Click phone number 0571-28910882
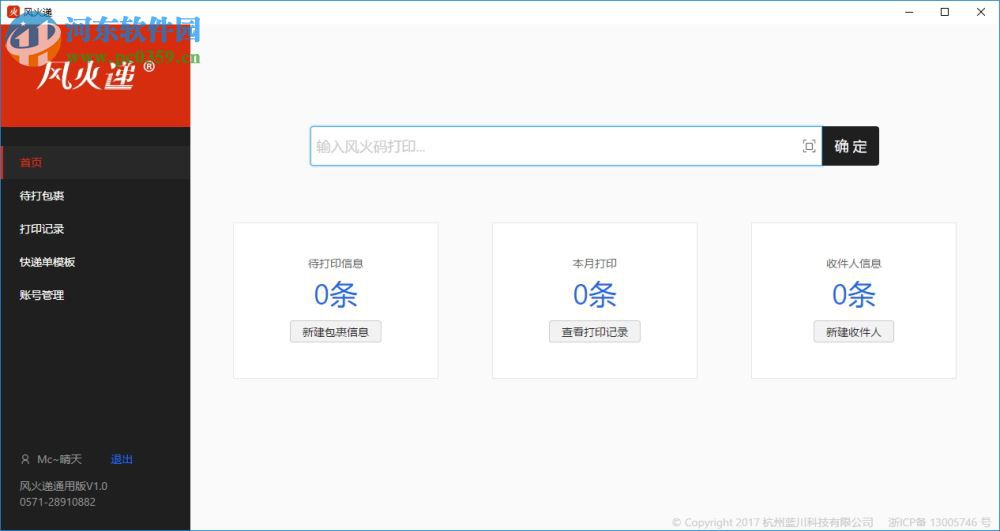The image size is (1000, 531). [x=57, y=502]
